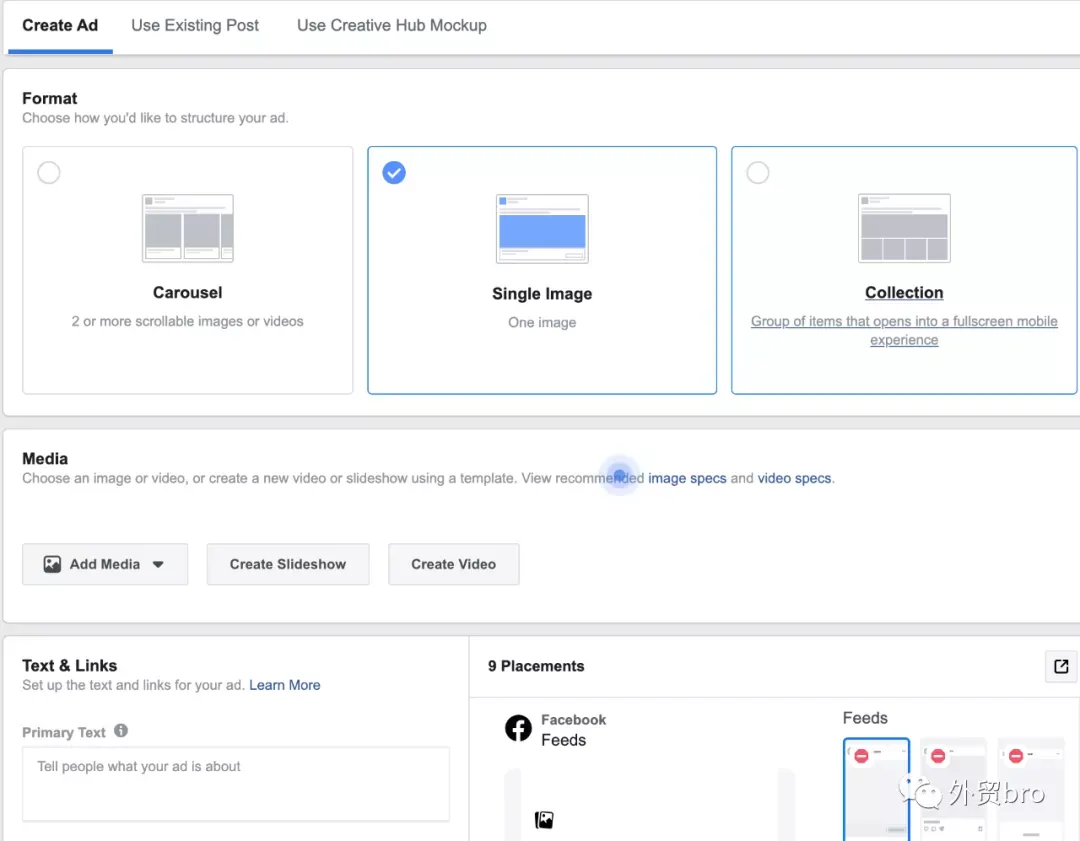Screen dimensions: 1080x841
Task: Click the Single Image layout preview icon
Action: [542, 229]
